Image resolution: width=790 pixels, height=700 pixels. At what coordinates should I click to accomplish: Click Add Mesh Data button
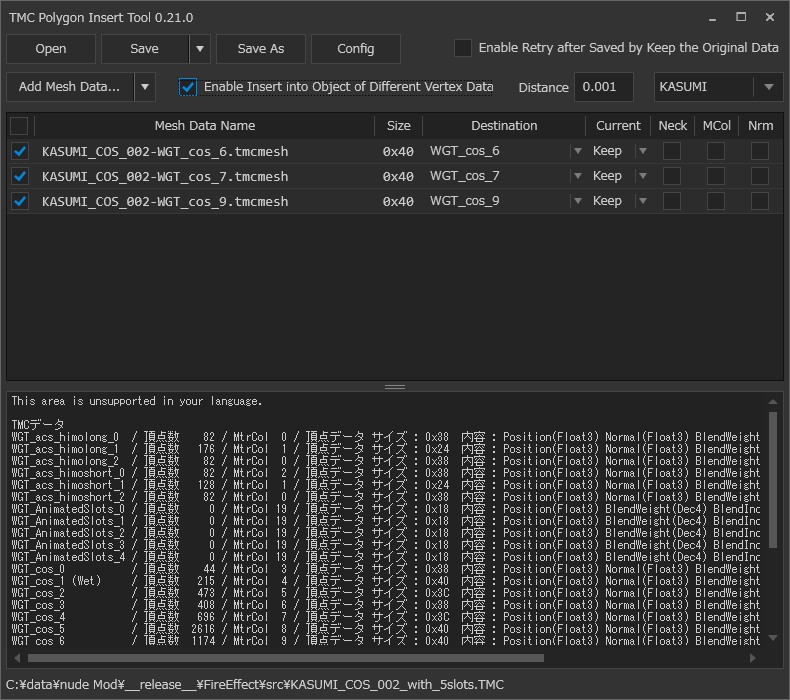point(70,87)
